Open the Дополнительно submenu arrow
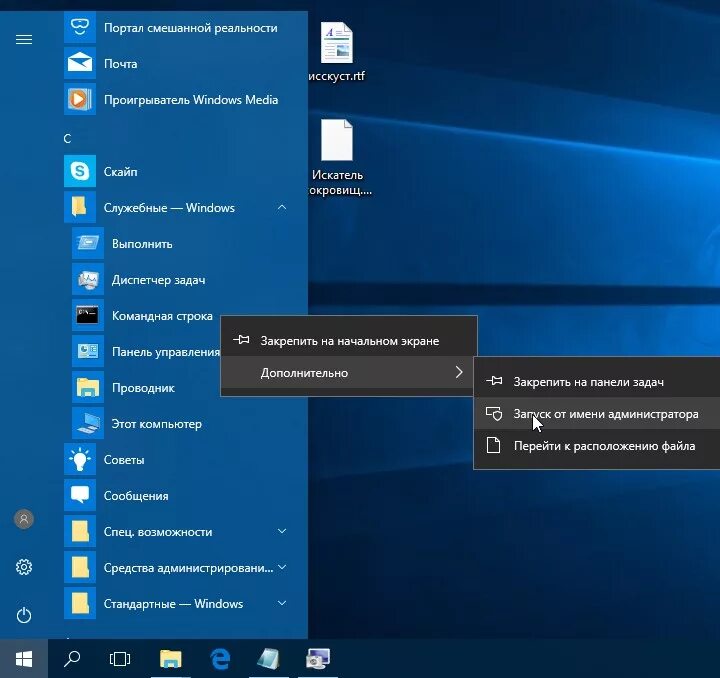 459,372
